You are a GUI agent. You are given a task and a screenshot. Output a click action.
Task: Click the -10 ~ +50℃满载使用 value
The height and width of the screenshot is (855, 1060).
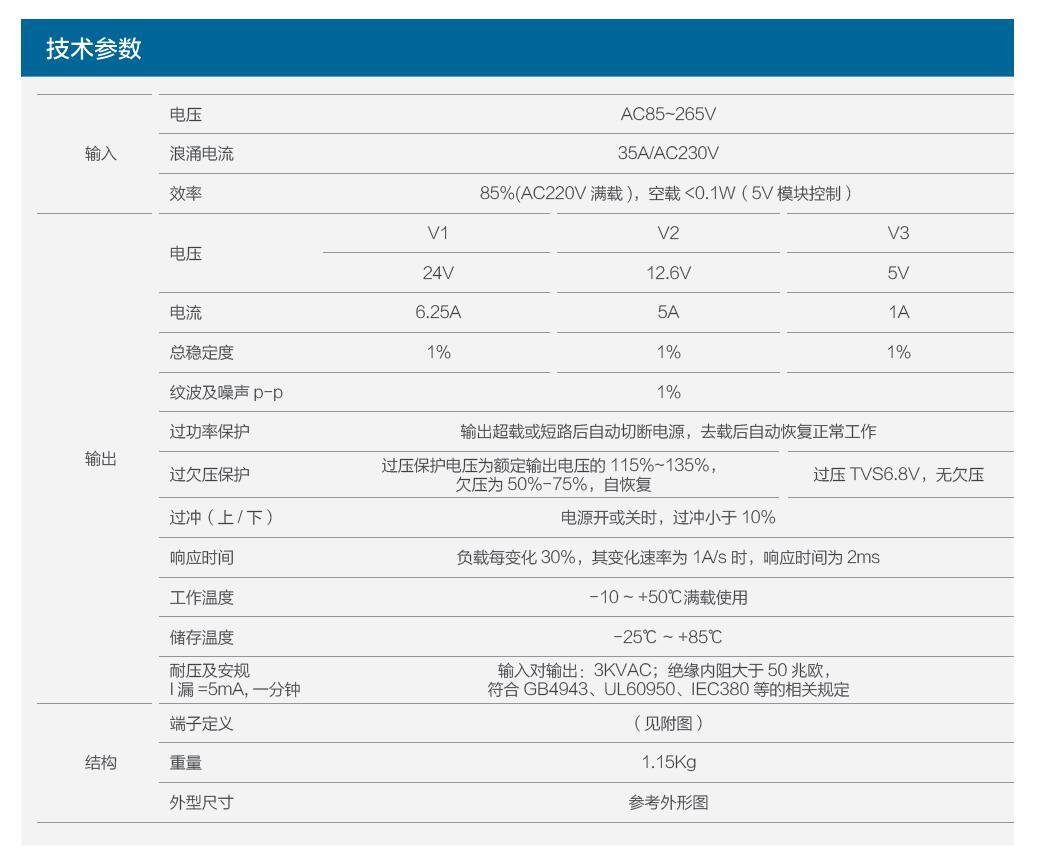668,597
